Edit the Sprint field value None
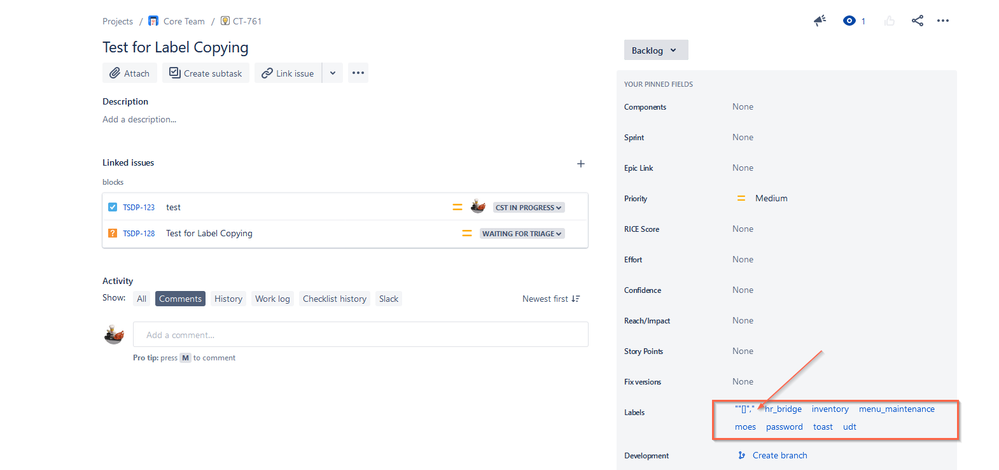The image size is (999, 470). pyautogui.click(x=743, y=138)
